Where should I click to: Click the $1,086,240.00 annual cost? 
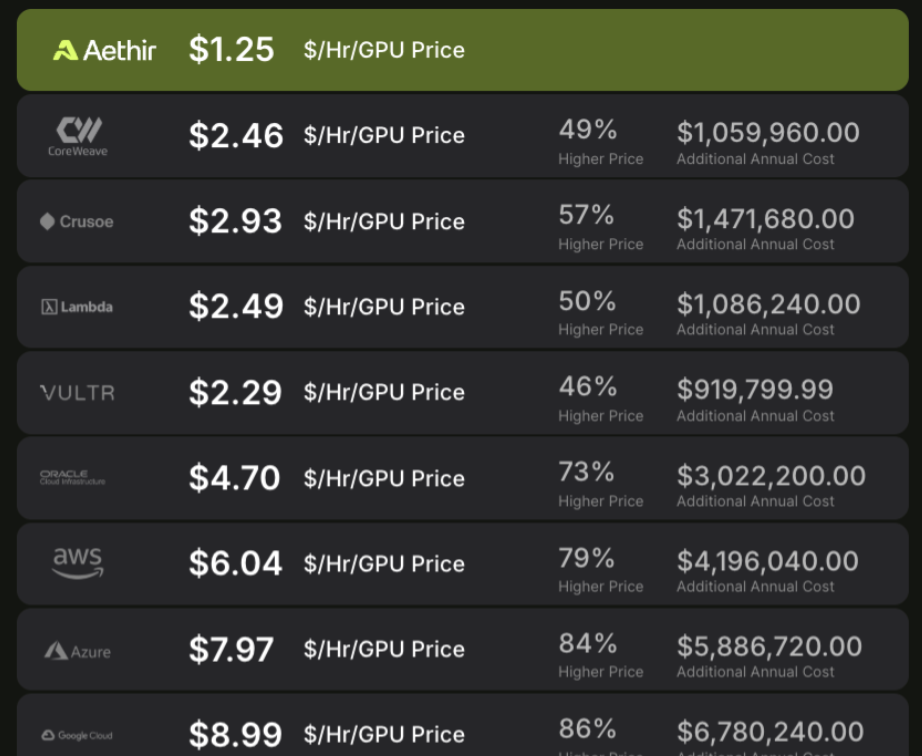[x=769, y=305]
